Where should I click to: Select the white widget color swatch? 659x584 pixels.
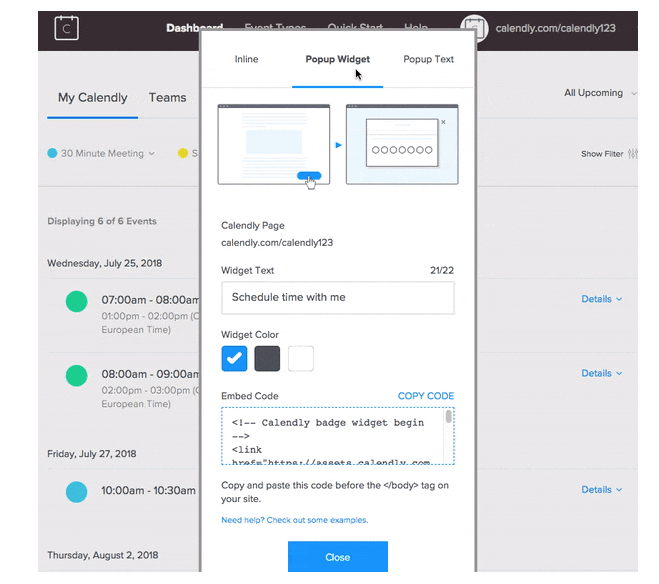[x=301, y=358]
